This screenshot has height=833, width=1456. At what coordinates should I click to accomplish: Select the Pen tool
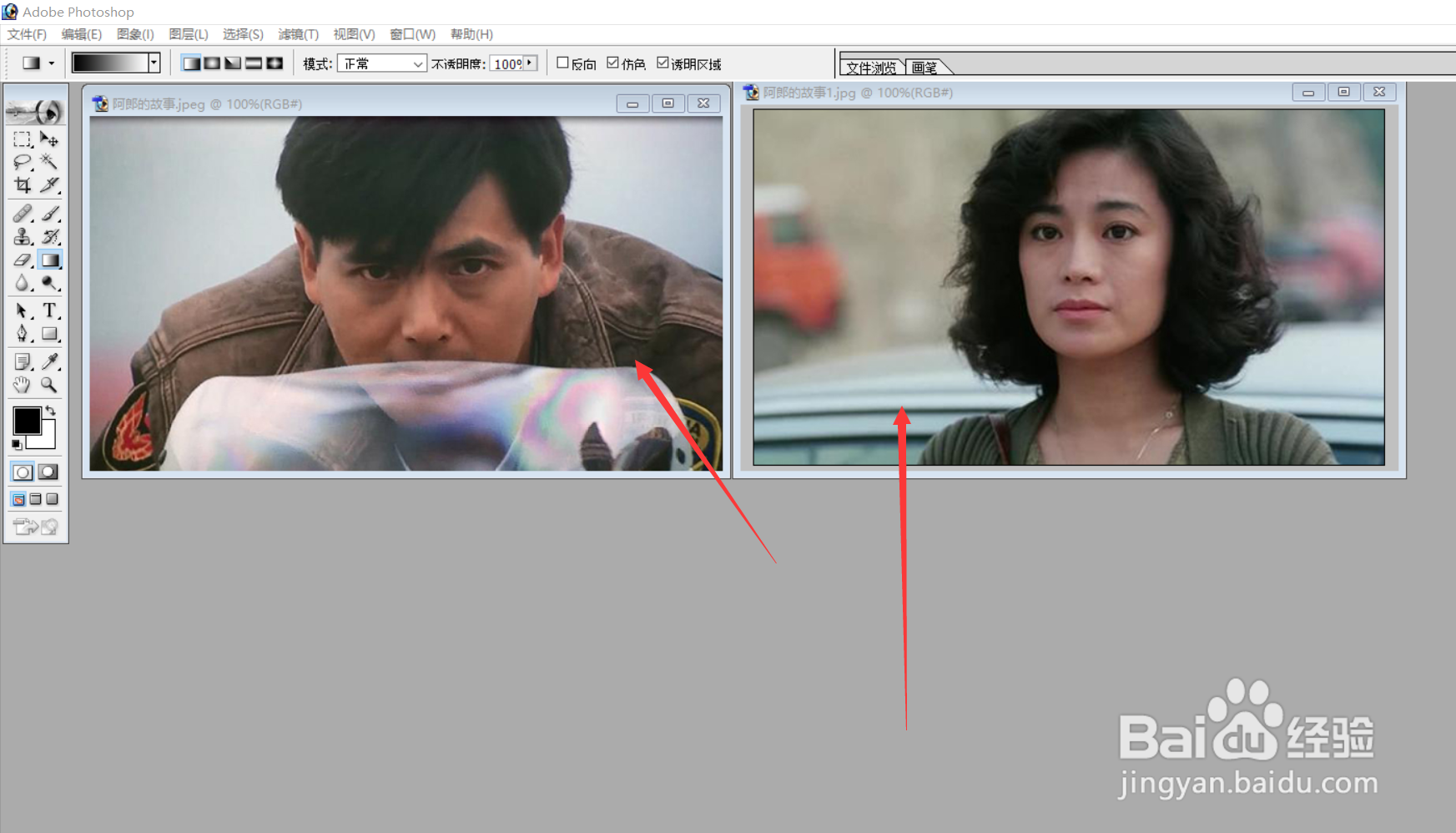[x=23, y=334]
